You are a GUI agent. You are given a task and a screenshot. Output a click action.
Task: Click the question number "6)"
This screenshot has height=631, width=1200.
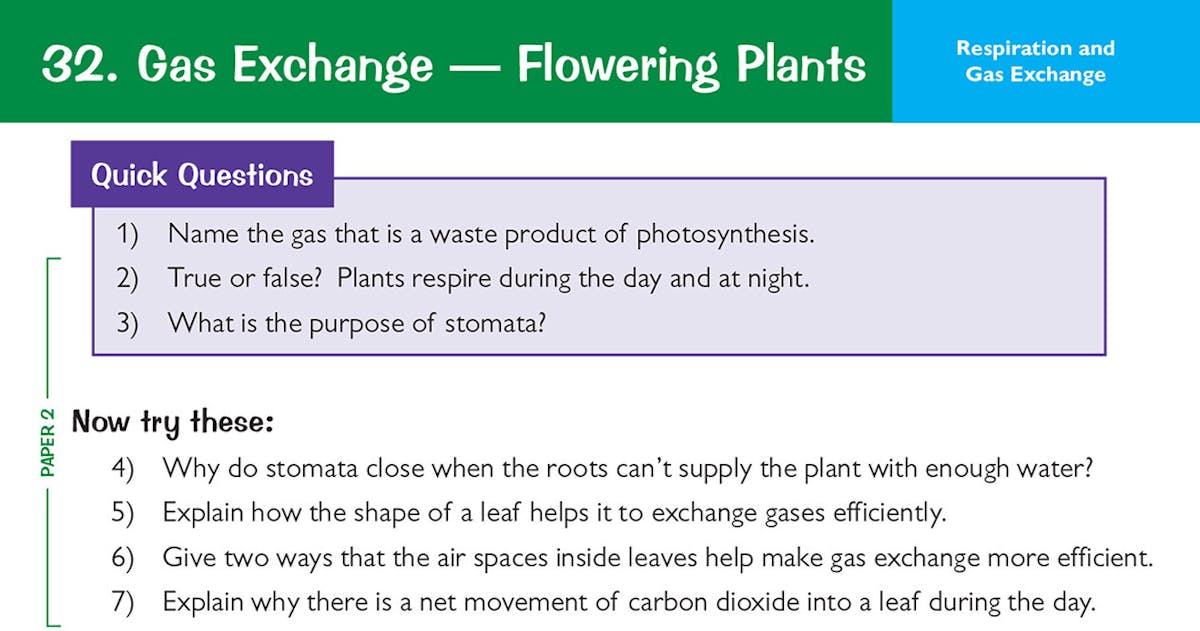(x=122, y=558)
